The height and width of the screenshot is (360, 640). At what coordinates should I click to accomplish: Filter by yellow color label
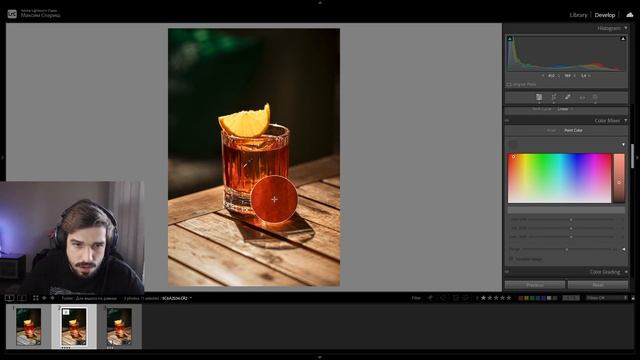click(x=526, y=298)
